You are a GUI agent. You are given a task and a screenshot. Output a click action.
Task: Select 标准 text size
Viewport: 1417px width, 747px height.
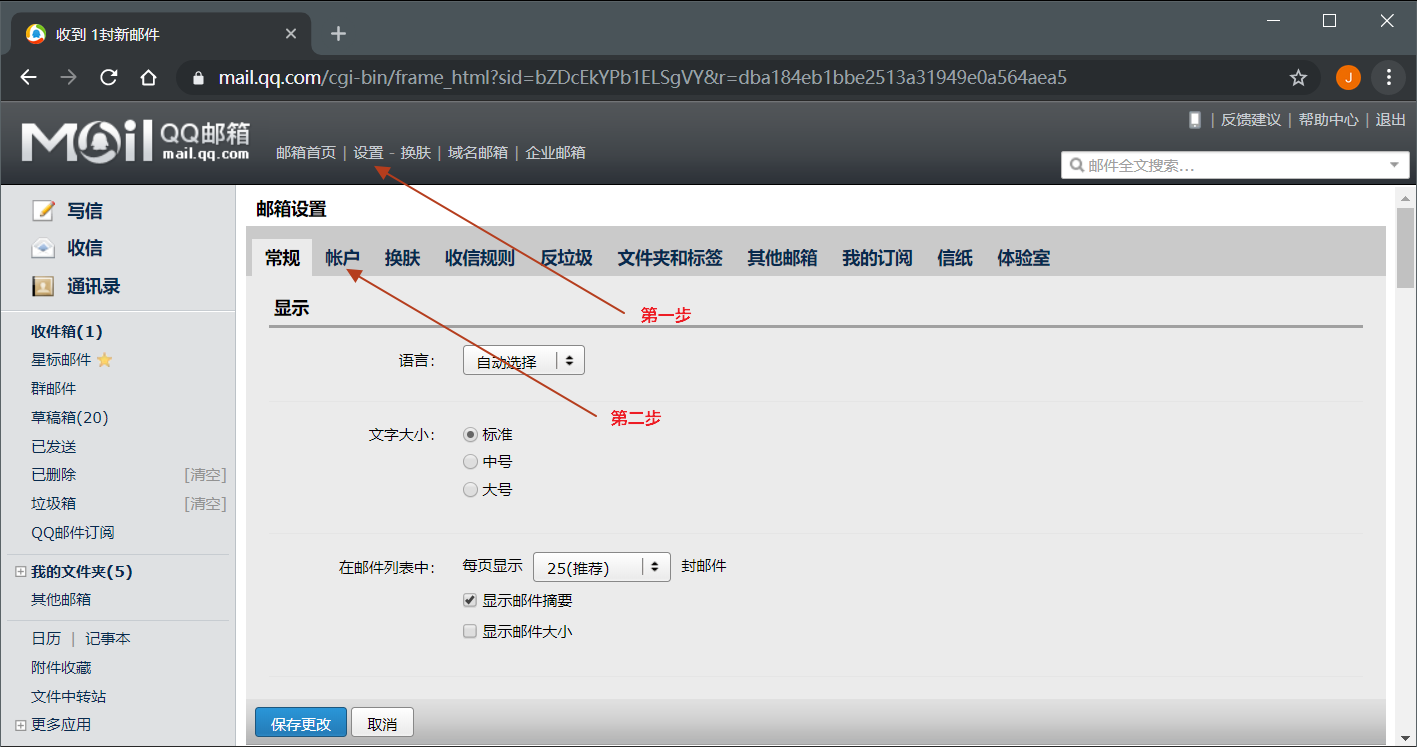470,435
